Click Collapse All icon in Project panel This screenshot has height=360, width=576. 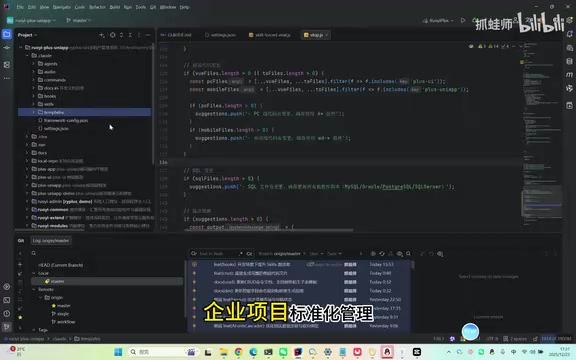(x=130, y=35)
